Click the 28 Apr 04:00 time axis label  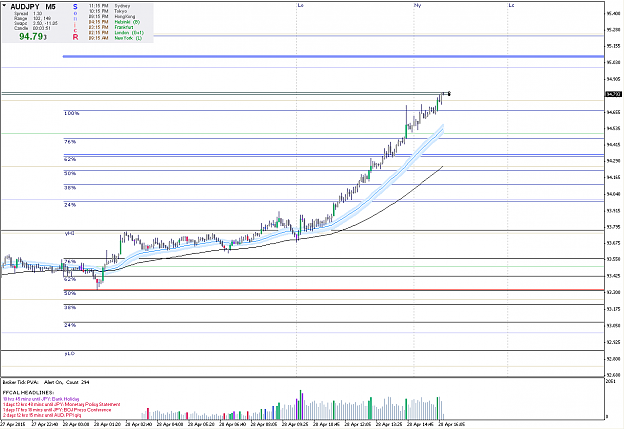(x=169, y=424)
